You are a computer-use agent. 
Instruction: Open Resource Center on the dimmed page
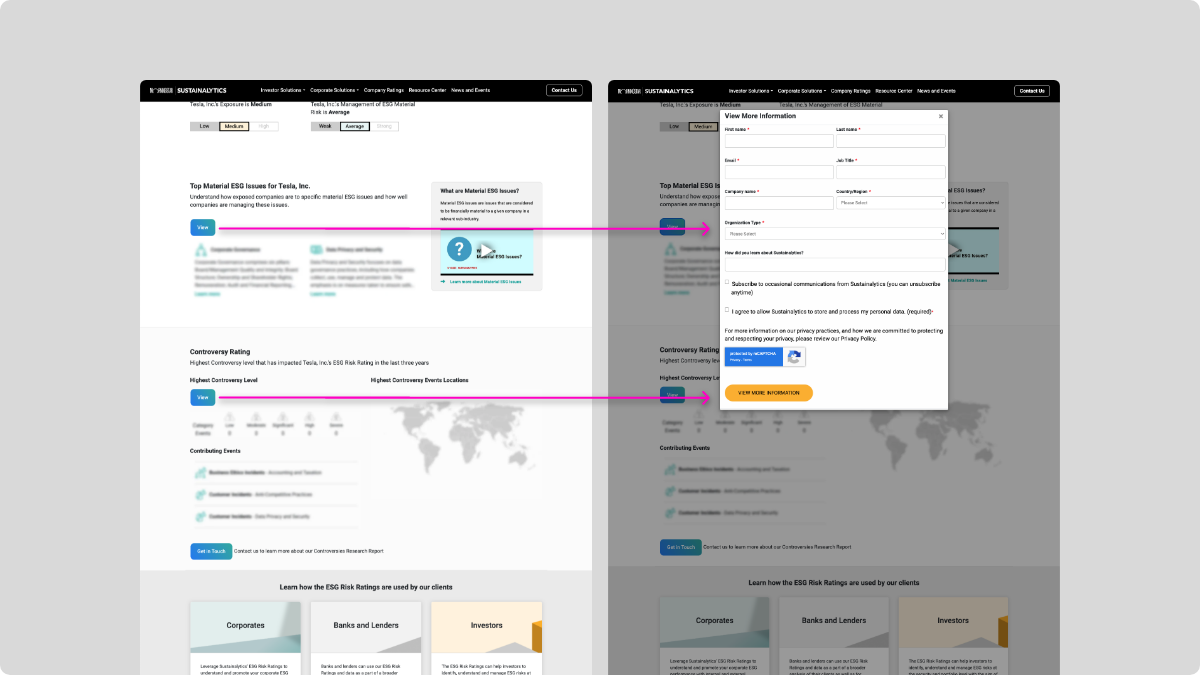(895, 90)
